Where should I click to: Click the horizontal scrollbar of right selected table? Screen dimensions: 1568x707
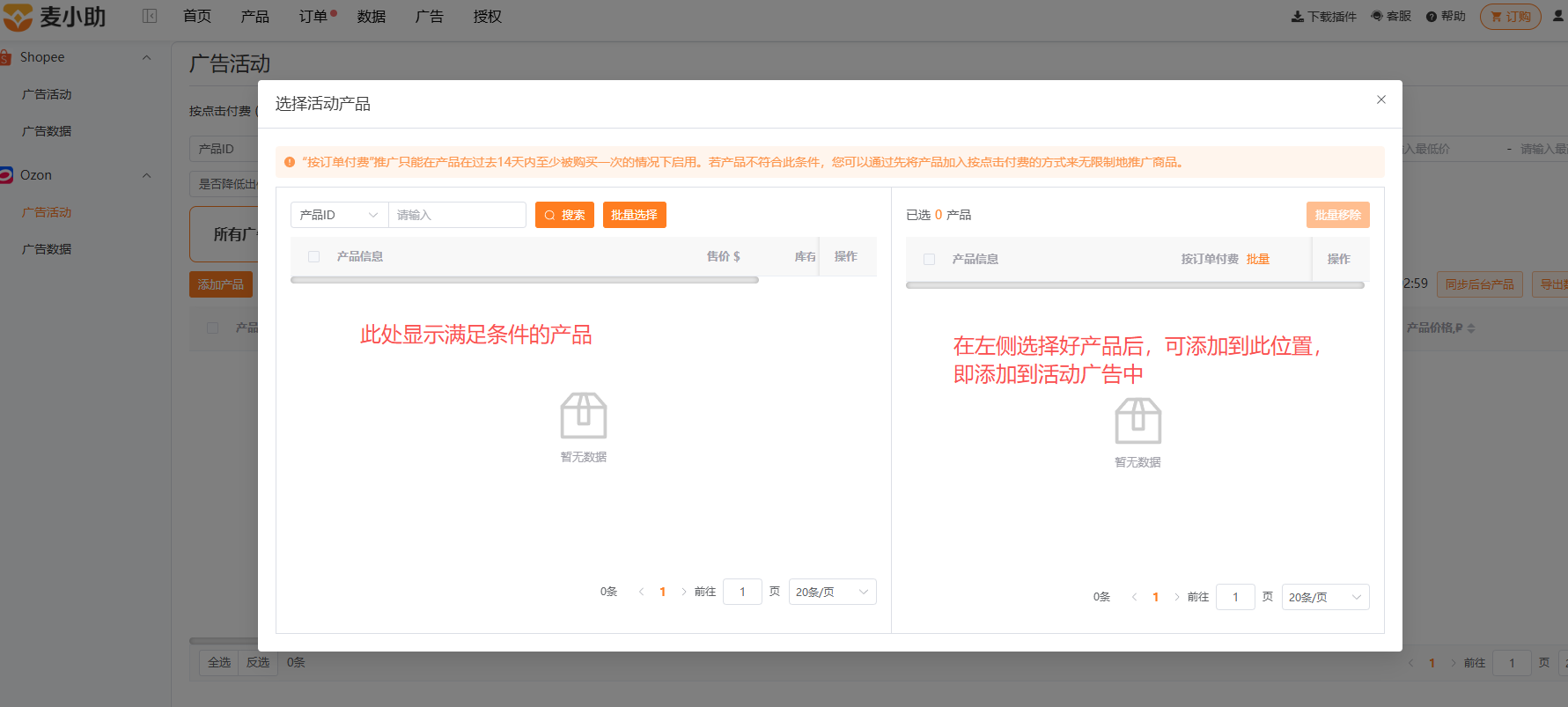point(1135,285)
